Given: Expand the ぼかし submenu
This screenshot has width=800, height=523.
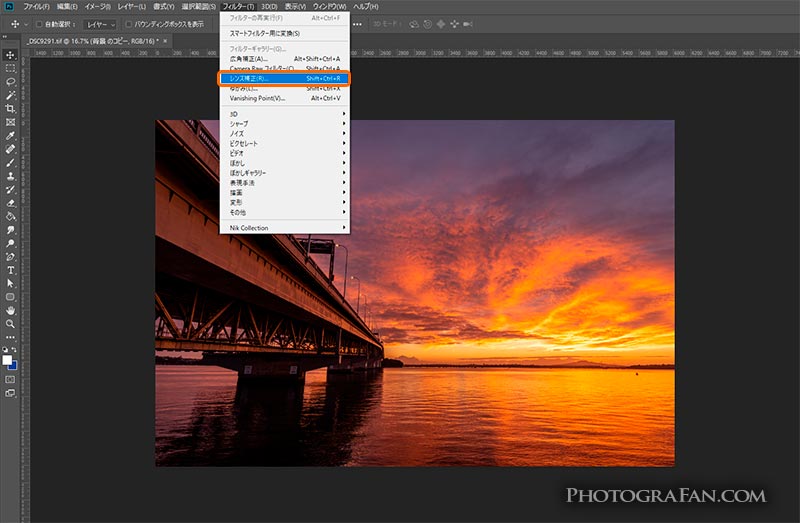Looking at the screenshot, I should tap(285, 163).
